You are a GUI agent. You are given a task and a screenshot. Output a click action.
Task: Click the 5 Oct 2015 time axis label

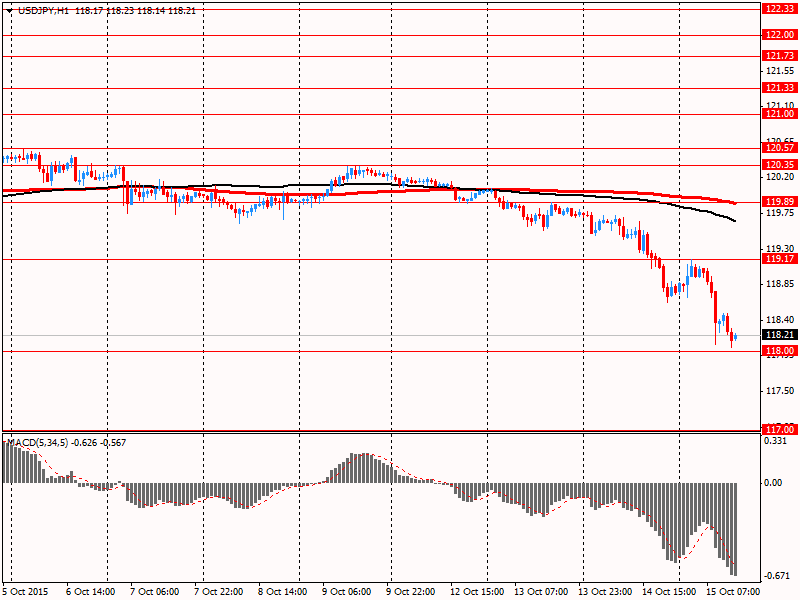(x=26, y=592)
